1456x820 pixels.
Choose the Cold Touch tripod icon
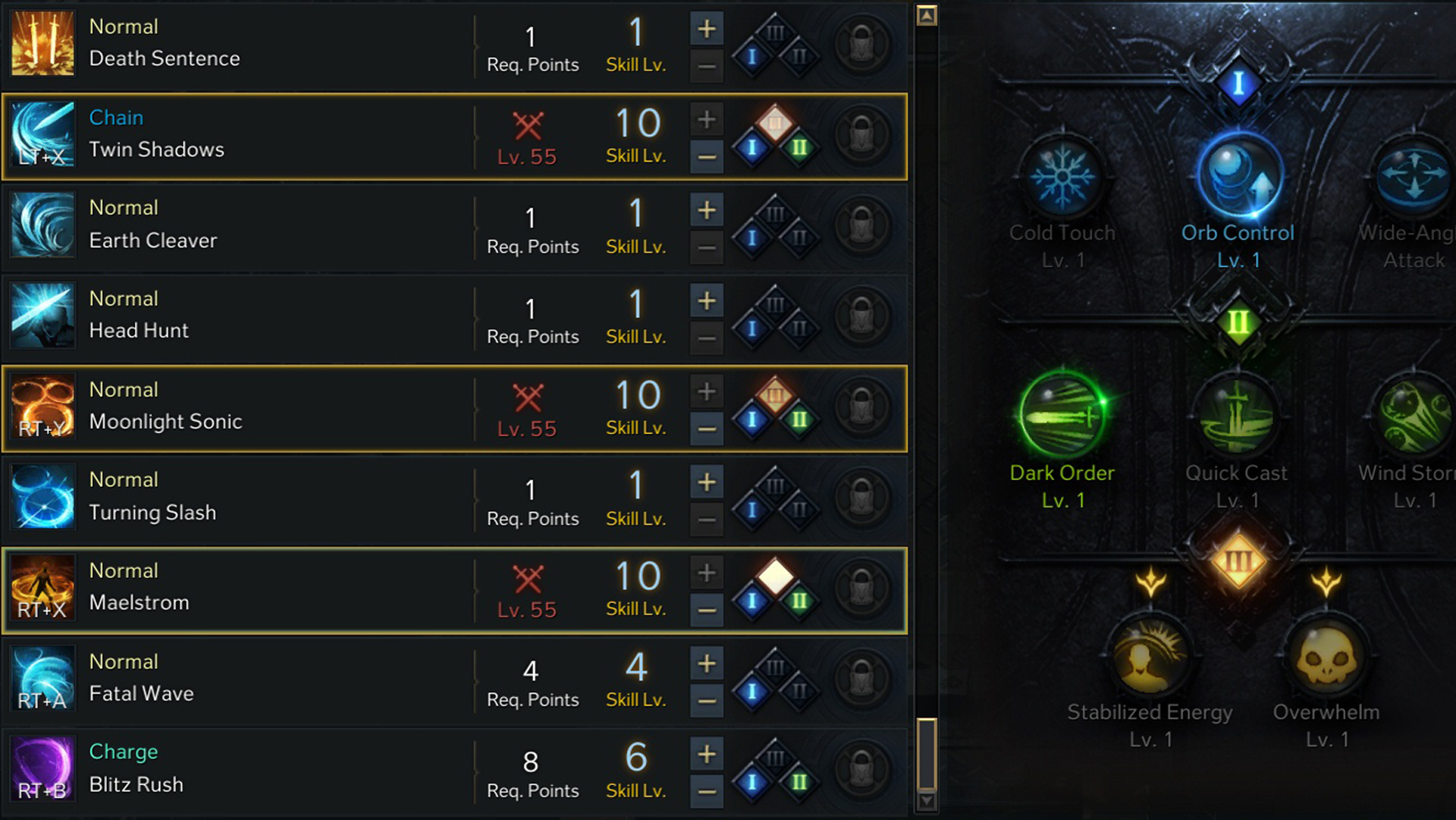coord(1062,177)
